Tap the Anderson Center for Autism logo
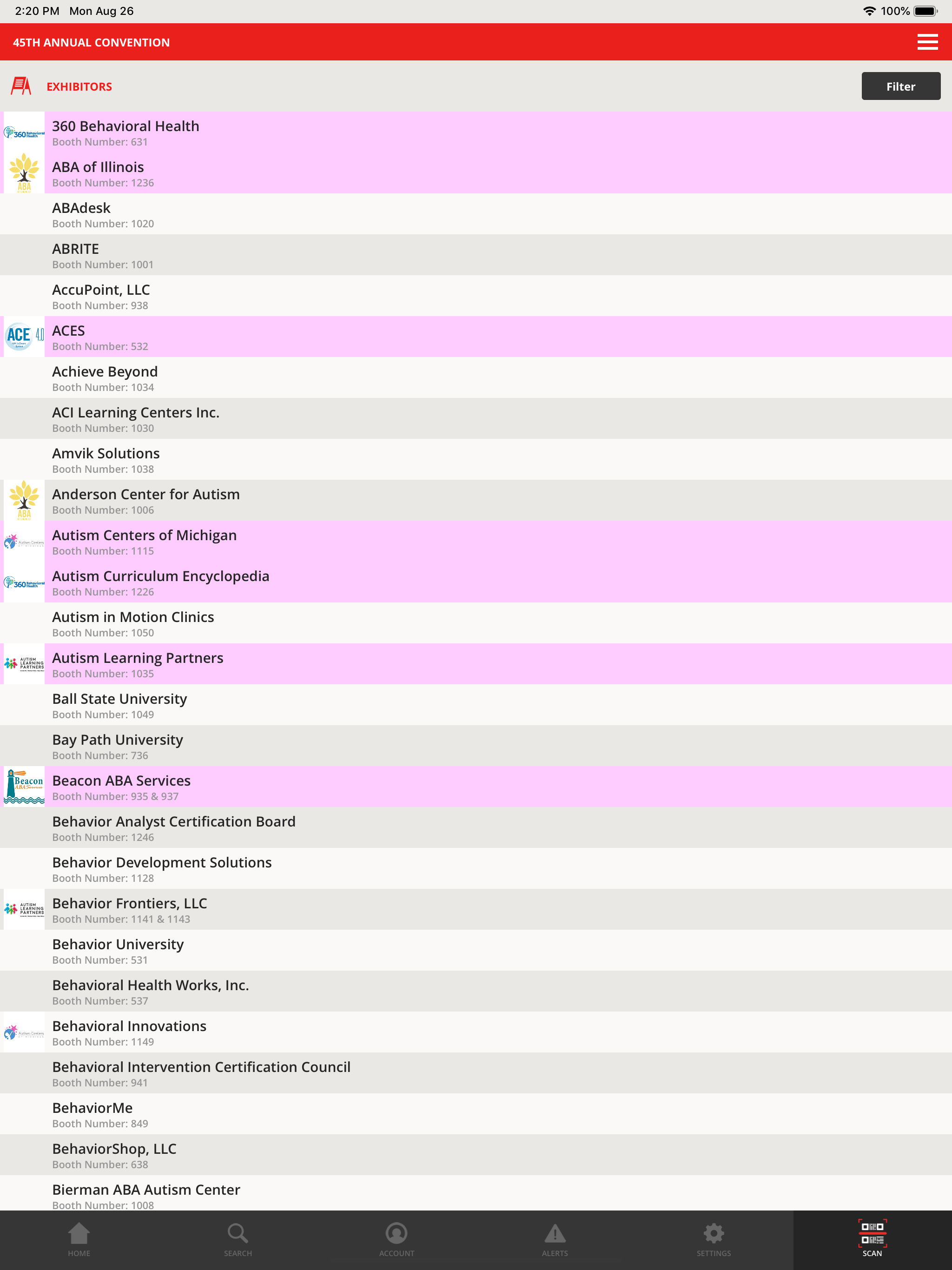This screenshot has width=952, height=1270. tap(24, 500)
